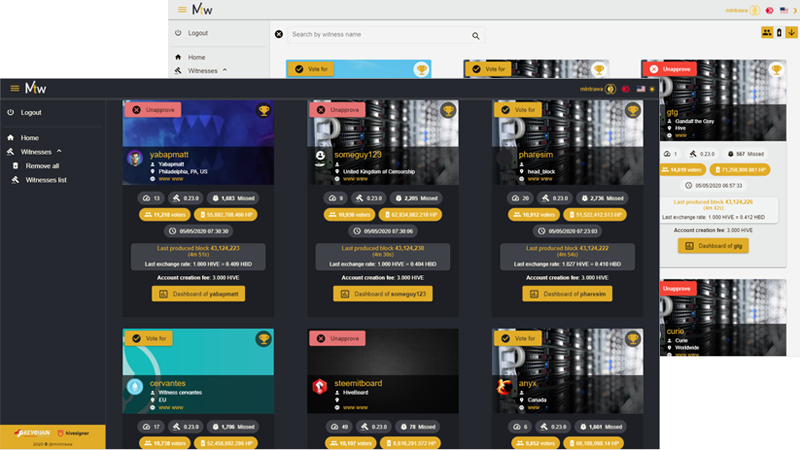Viewport: 800px width, 450px height.
Task: Unapprove witness yabapmatt
Action: point(153,110)
